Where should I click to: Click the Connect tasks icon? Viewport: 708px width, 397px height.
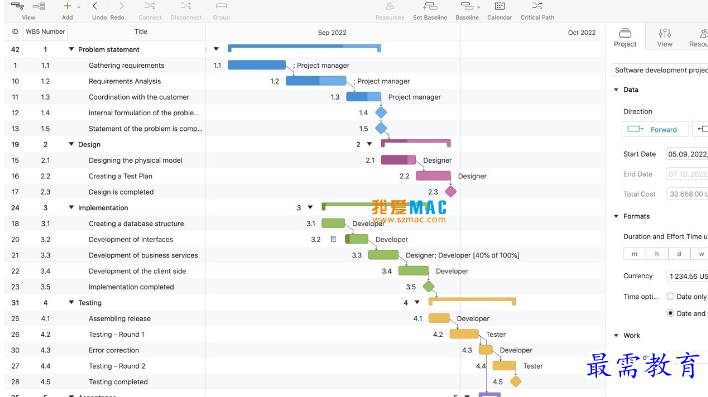(149, 6)
